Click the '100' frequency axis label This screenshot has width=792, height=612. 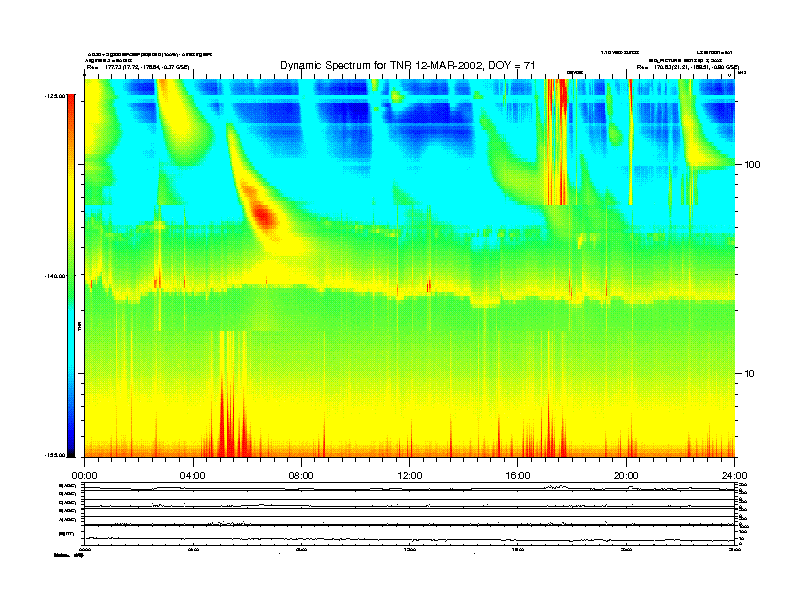pos(752,165)
